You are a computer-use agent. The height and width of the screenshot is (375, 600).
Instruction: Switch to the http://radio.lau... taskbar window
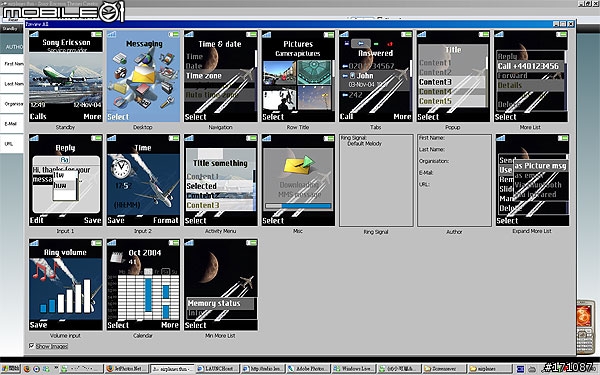point(262,369)
